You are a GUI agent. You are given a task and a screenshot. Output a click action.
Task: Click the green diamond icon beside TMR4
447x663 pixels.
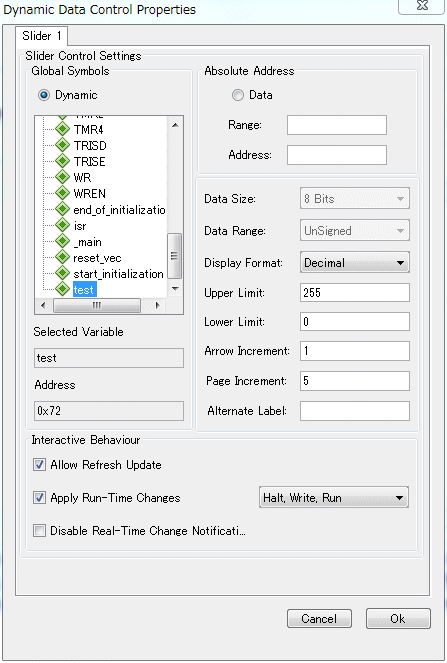point(63,129)
